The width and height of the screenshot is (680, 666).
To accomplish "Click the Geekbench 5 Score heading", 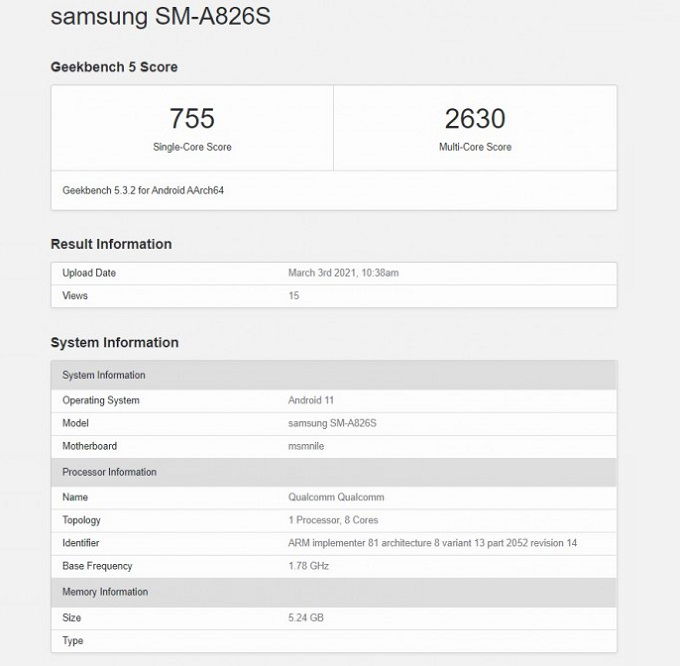I will (114, 67).
